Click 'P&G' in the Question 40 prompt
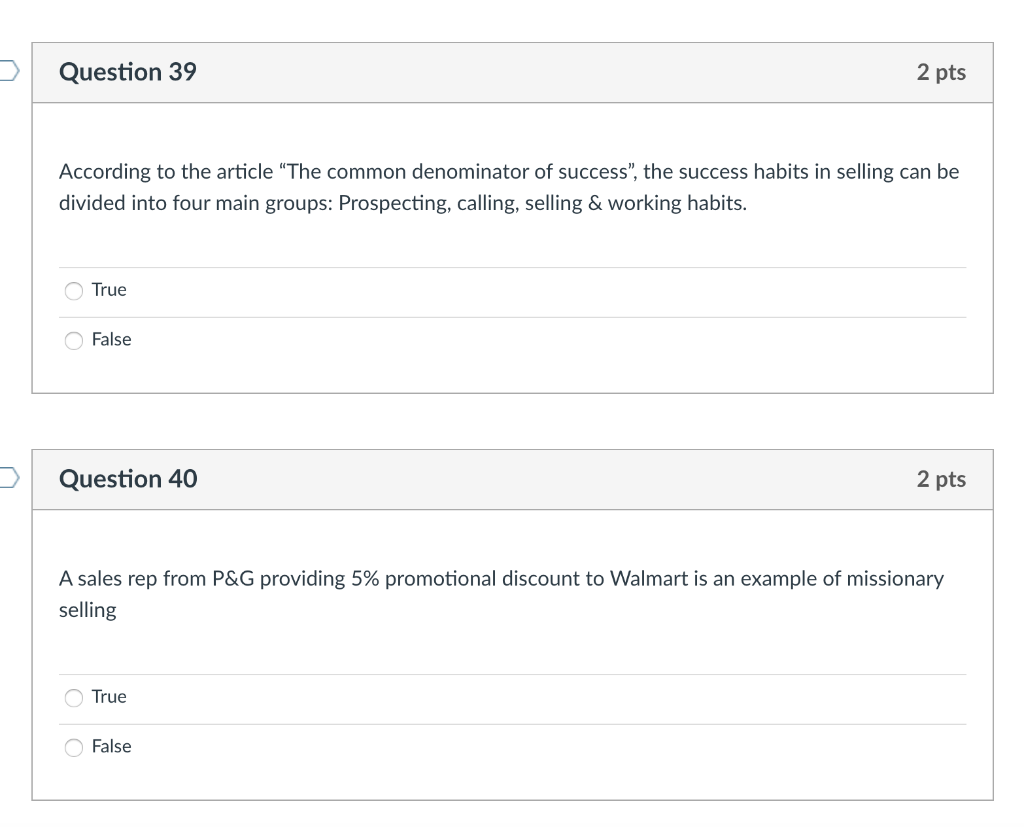Screen dimensions: 1024x827 click(x=234, y=579)
